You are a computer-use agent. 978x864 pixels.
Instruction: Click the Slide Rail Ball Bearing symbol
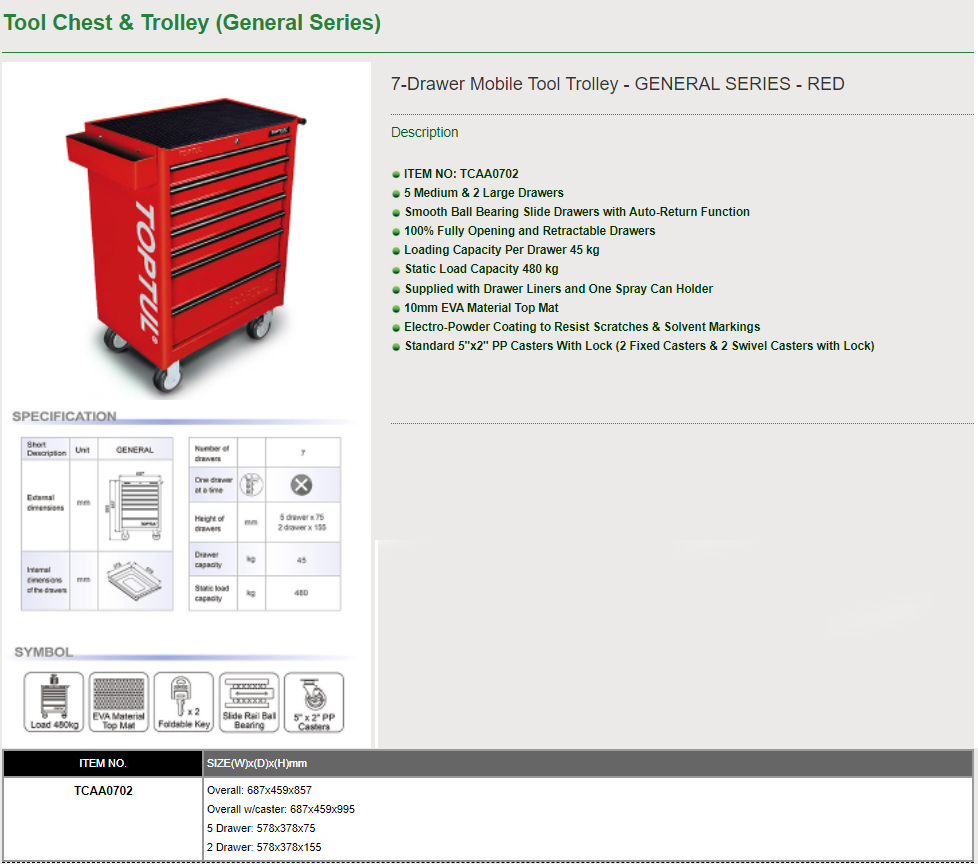[249, 701]
